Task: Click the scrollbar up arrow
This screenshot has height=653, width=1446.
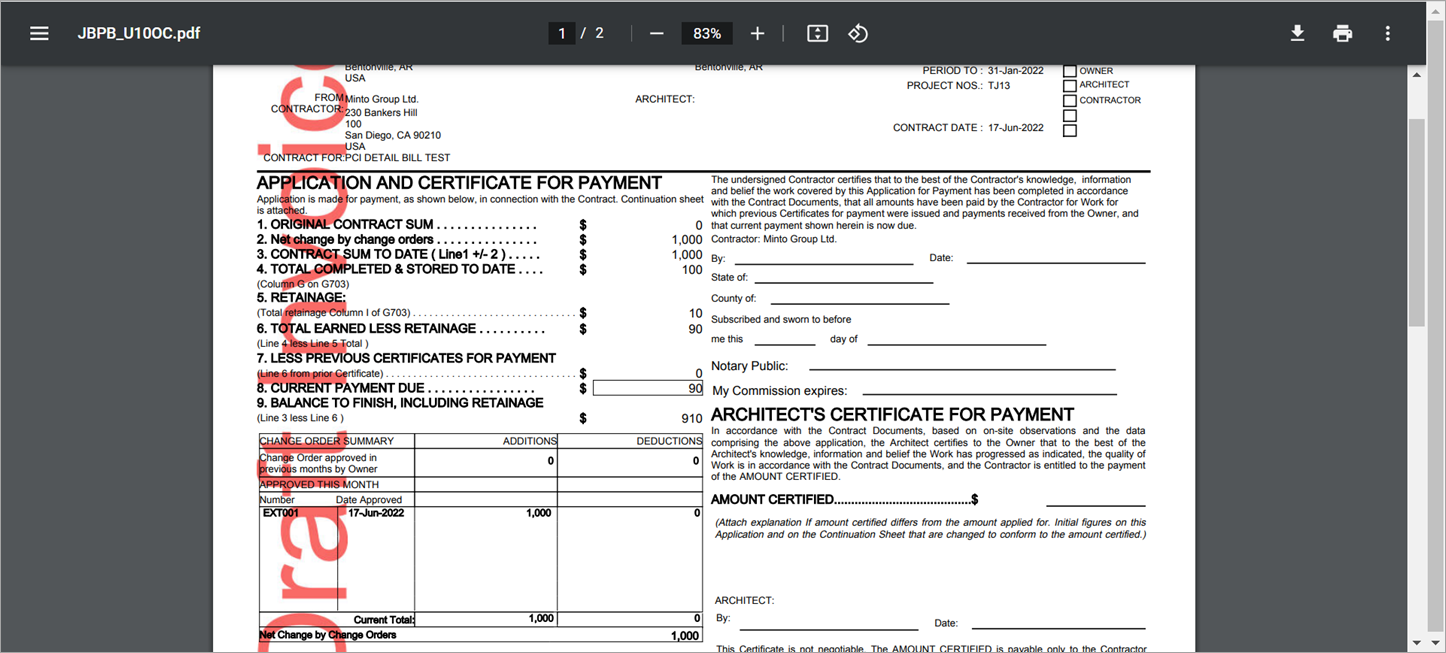Action: 1417,75
